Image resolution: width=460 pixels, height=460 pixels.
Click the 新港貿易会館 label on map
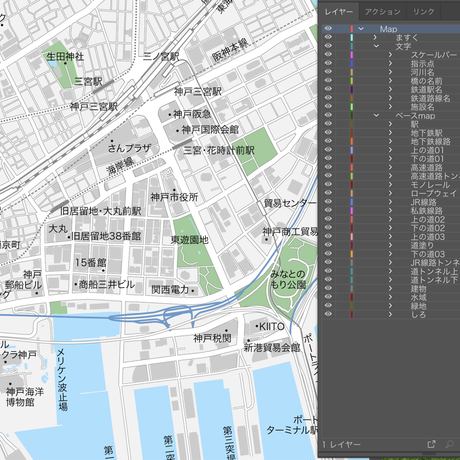[x=272, y=348]
